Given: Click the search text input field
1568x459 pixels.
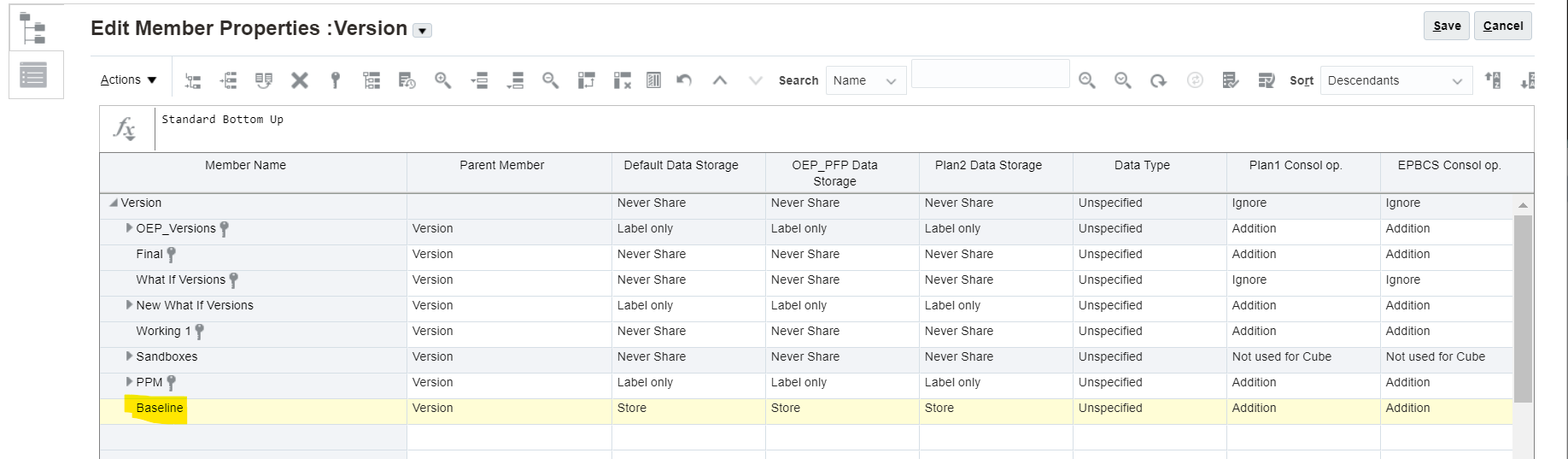Looking at the screenshot, I should pyautogui.click(x=990, y=74).
